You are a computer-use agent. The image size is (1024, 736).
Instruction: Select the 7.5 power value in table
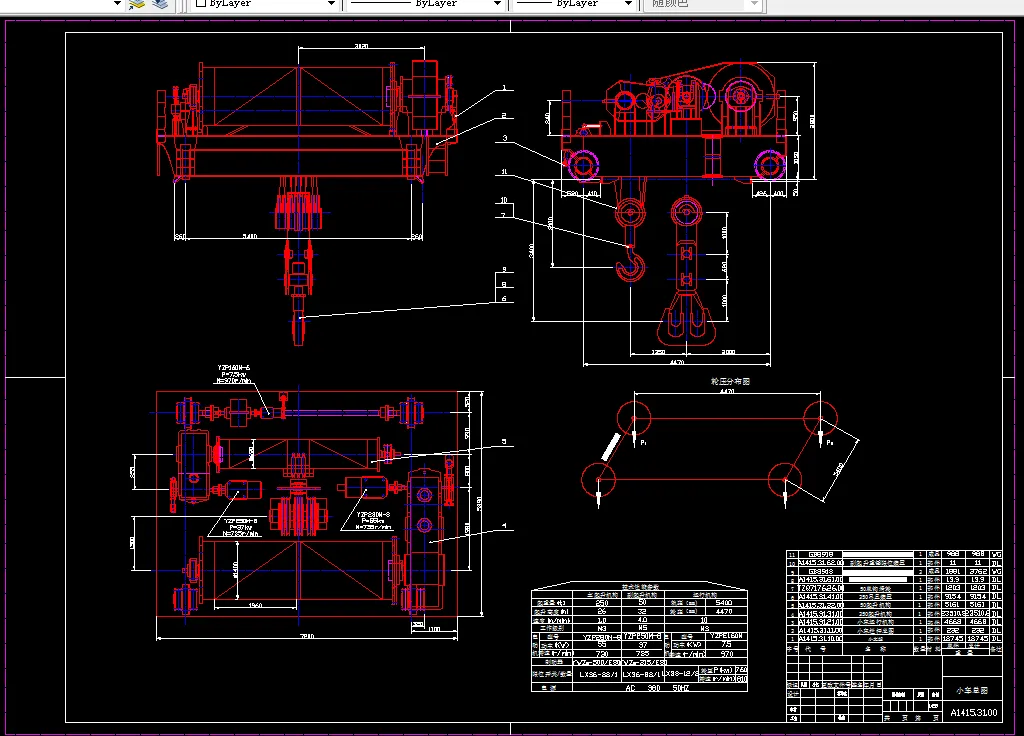[x=726, y=644]
